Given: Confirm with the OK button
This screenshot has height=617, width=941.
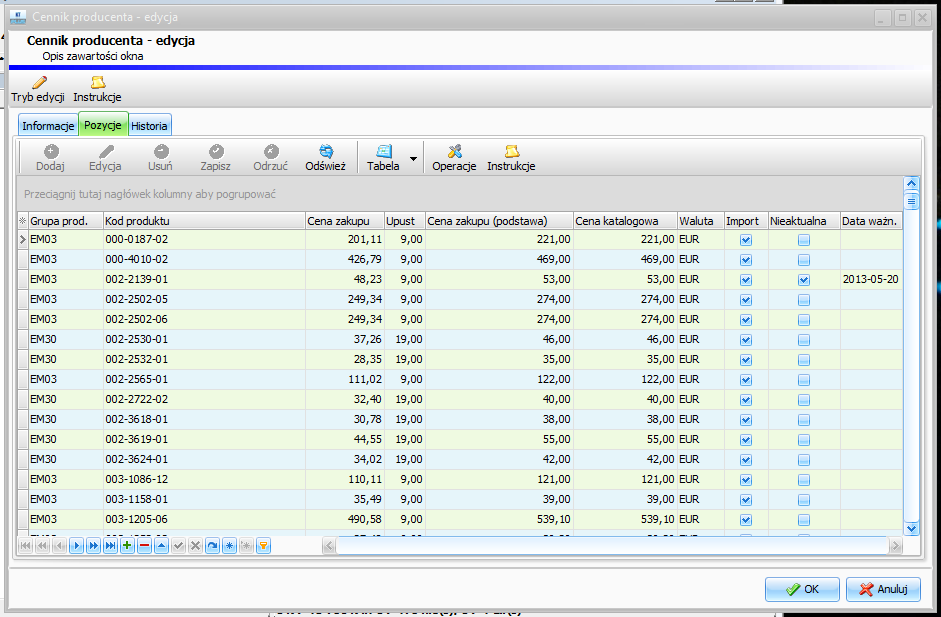Looking at the screenshot, I should click(802, 589).
